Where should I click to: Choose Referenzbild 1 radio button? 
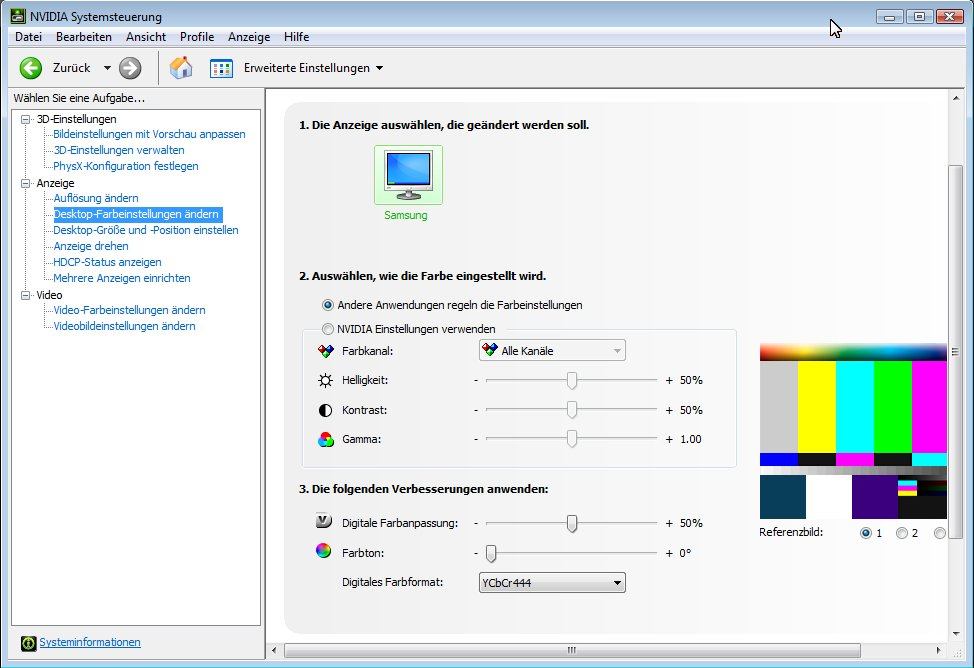865,533
